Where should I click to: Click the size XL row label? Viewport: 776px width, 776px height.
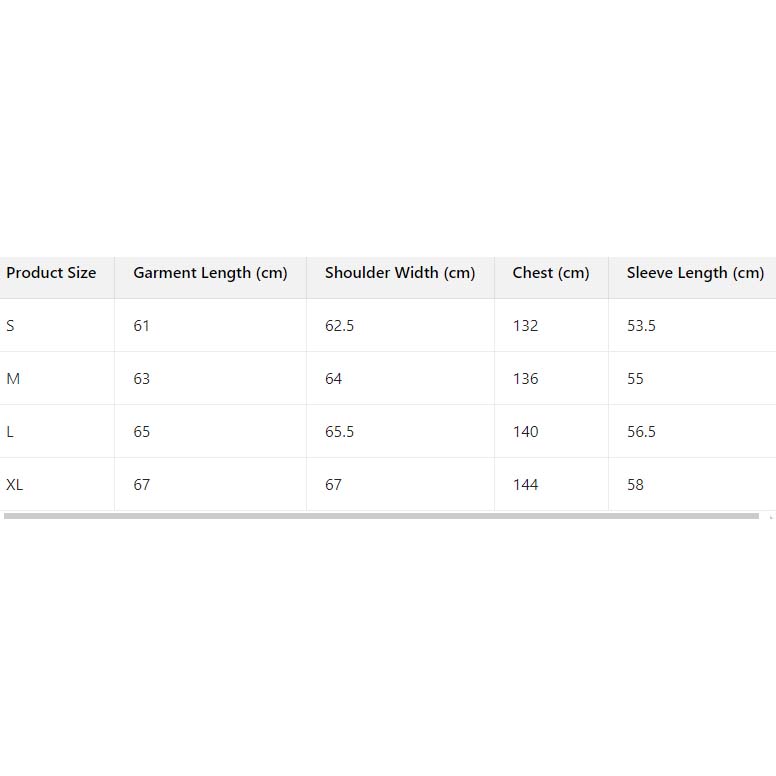15,485
